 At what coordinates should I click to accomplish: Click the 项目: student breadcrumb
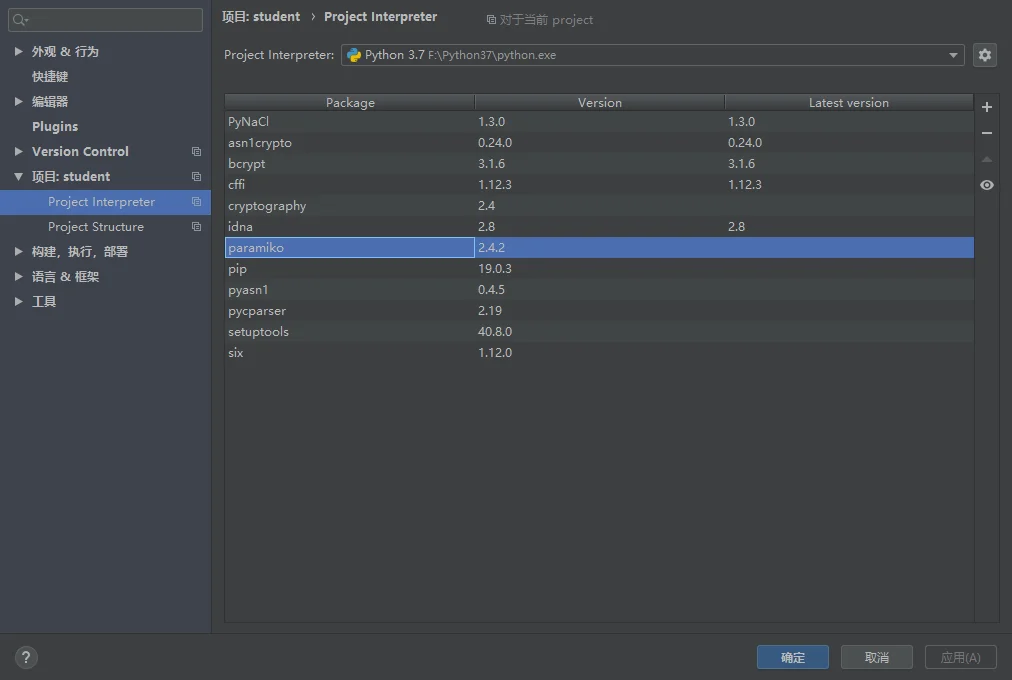pos(261,17)
